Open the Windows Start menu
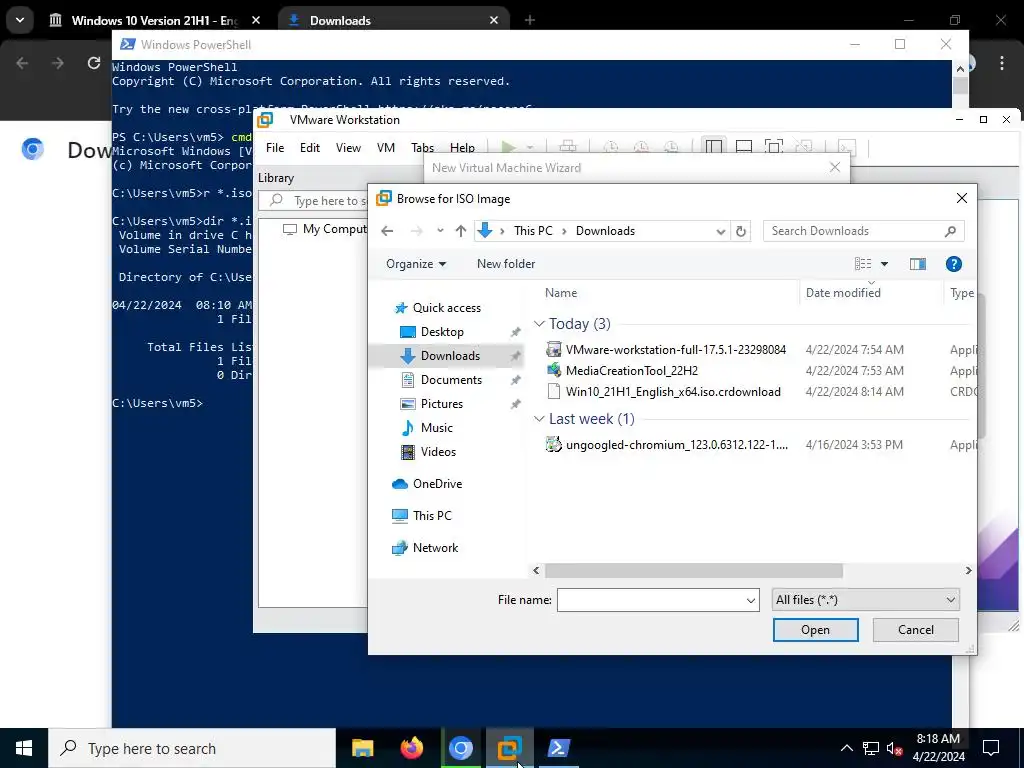This screenshot has height=768, width=1024. (x=24, y=748)
